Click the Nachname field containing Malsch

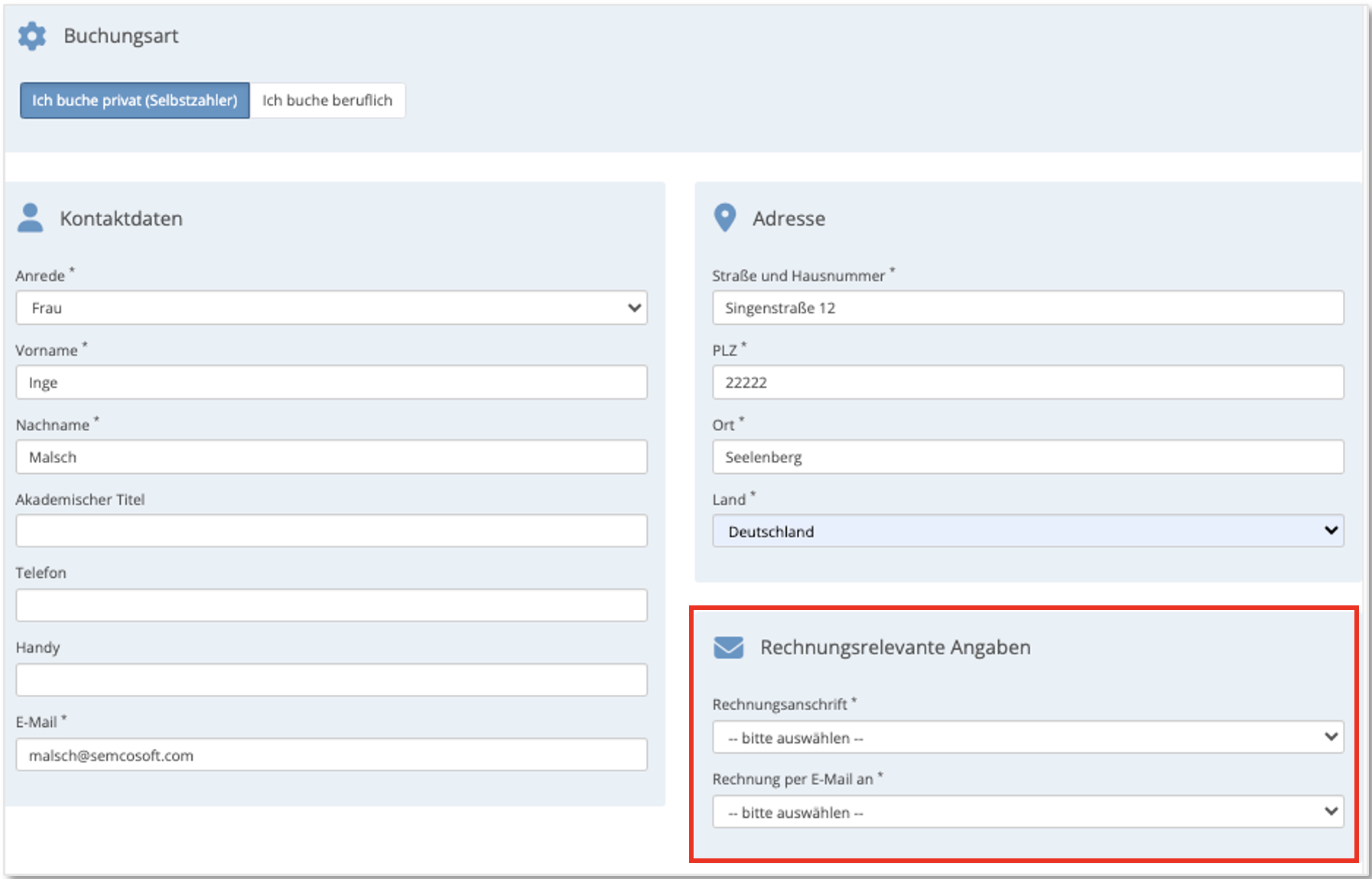coord(331,456)
